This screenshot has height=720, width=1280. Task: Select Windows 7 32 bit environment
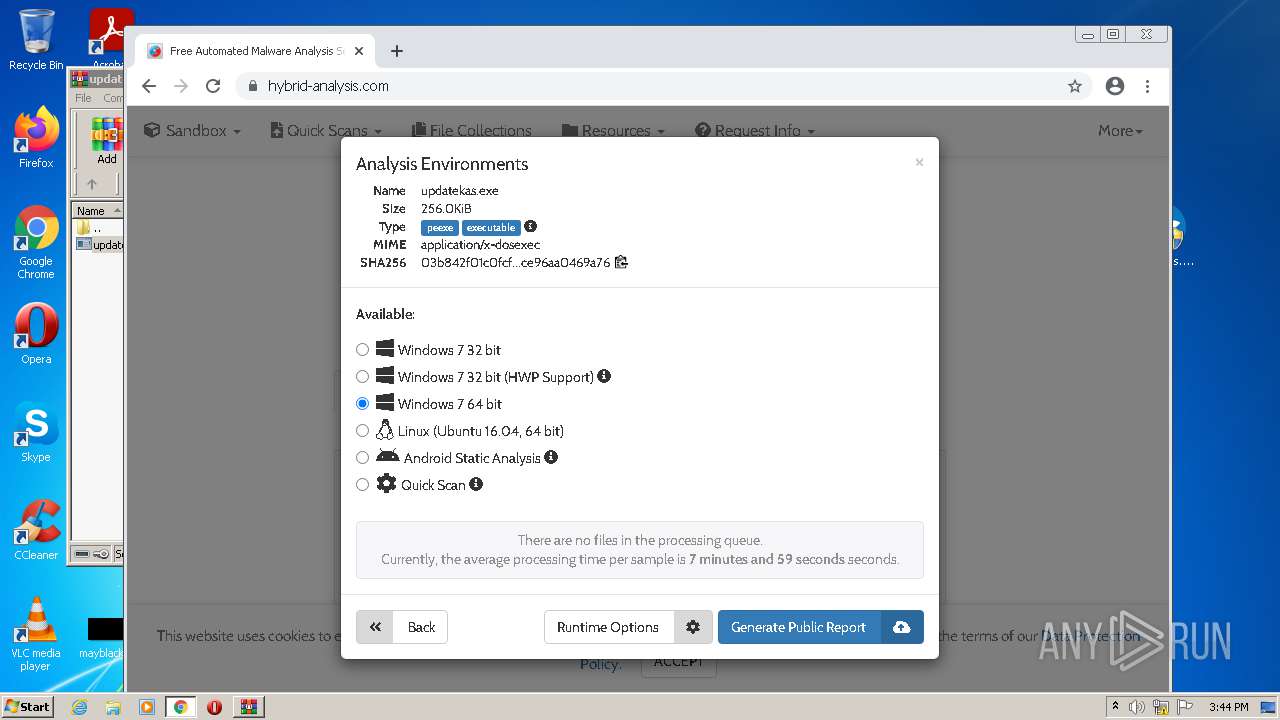(x=362, y=350)
